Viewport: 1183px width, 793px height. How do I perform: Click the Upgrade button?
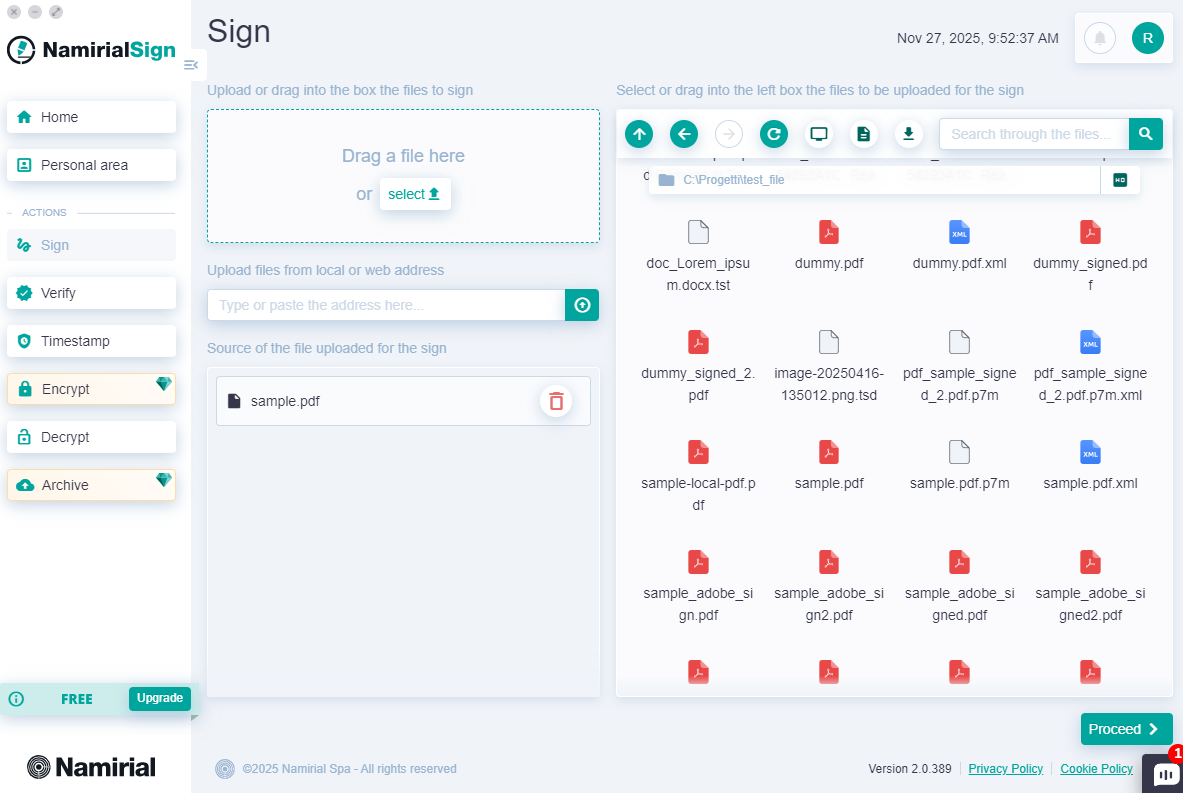coord(160,698)
